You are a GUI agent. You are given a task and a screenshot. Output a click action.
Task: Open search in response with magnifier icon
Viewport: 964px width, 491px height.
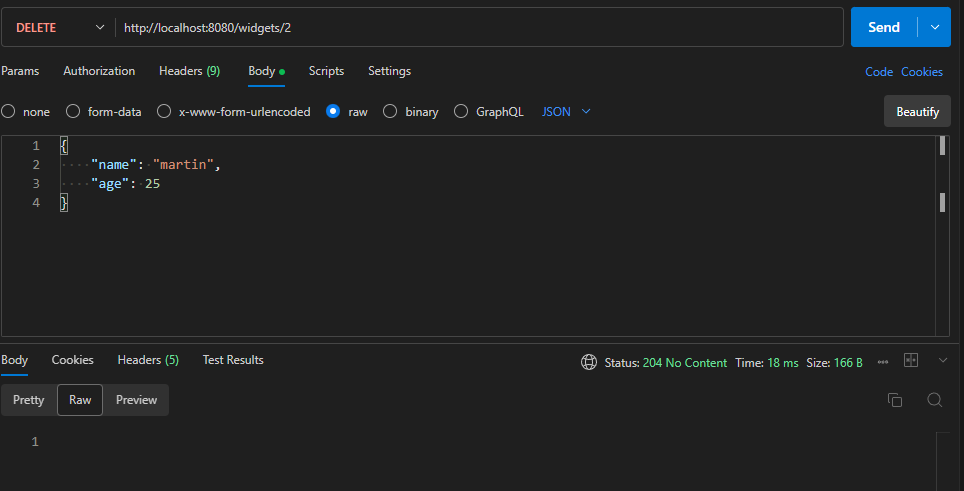934,400
